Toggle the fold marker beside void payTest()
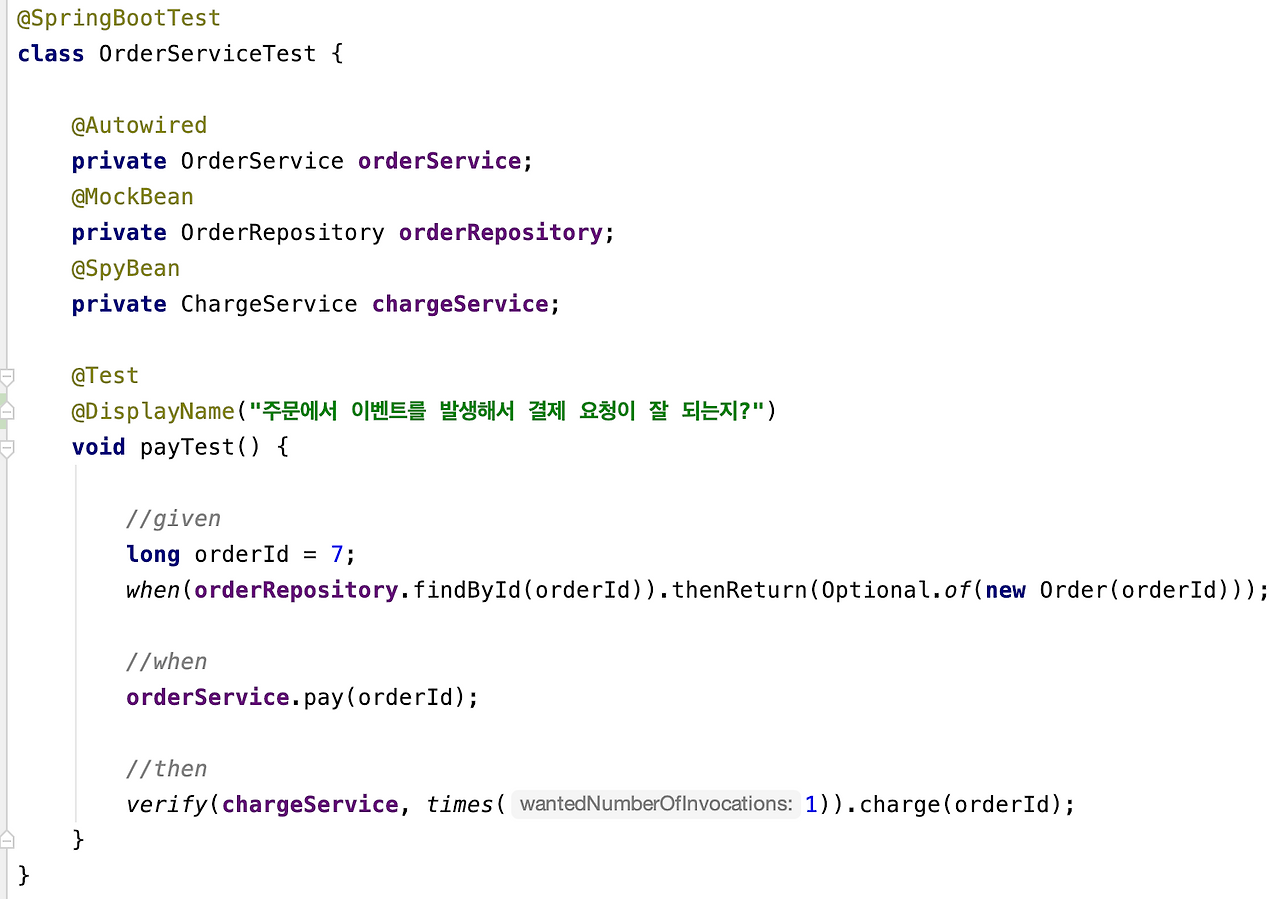This screenshot has width=1280, height=899. (x=7, y=448)
